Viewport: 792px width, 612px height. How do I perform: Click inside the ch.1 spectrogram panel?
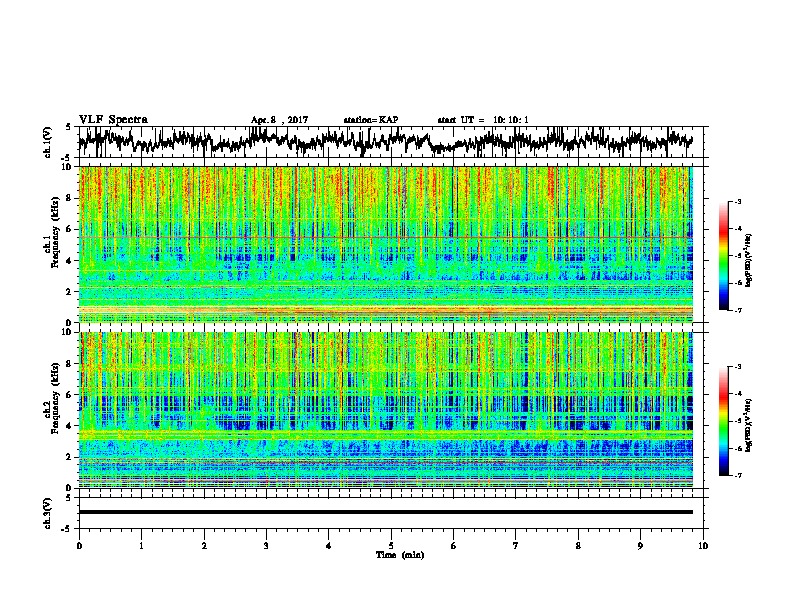(x=385, y=244)
